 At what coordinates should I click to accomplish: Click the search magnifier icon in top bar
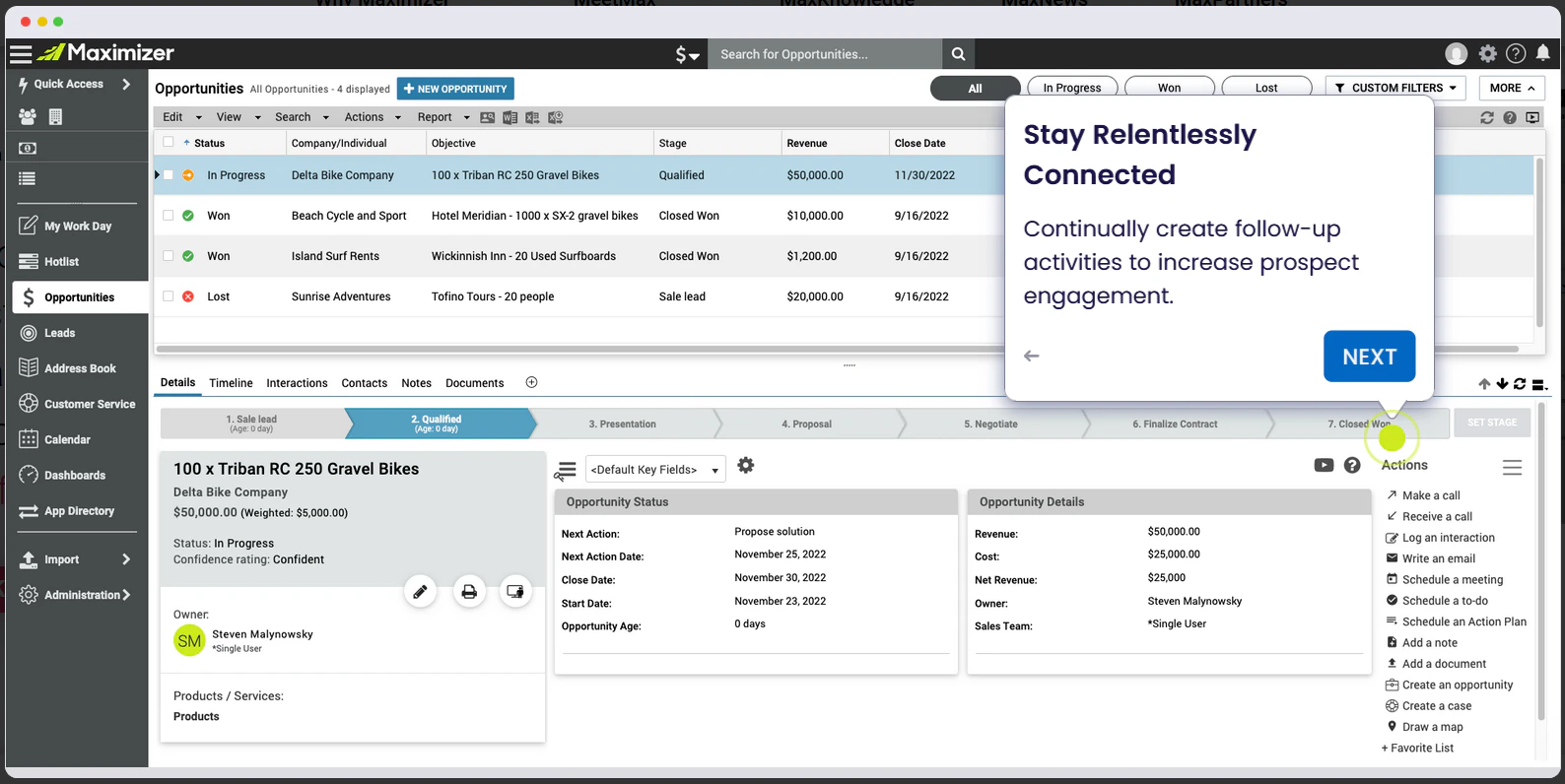(958, 54)
